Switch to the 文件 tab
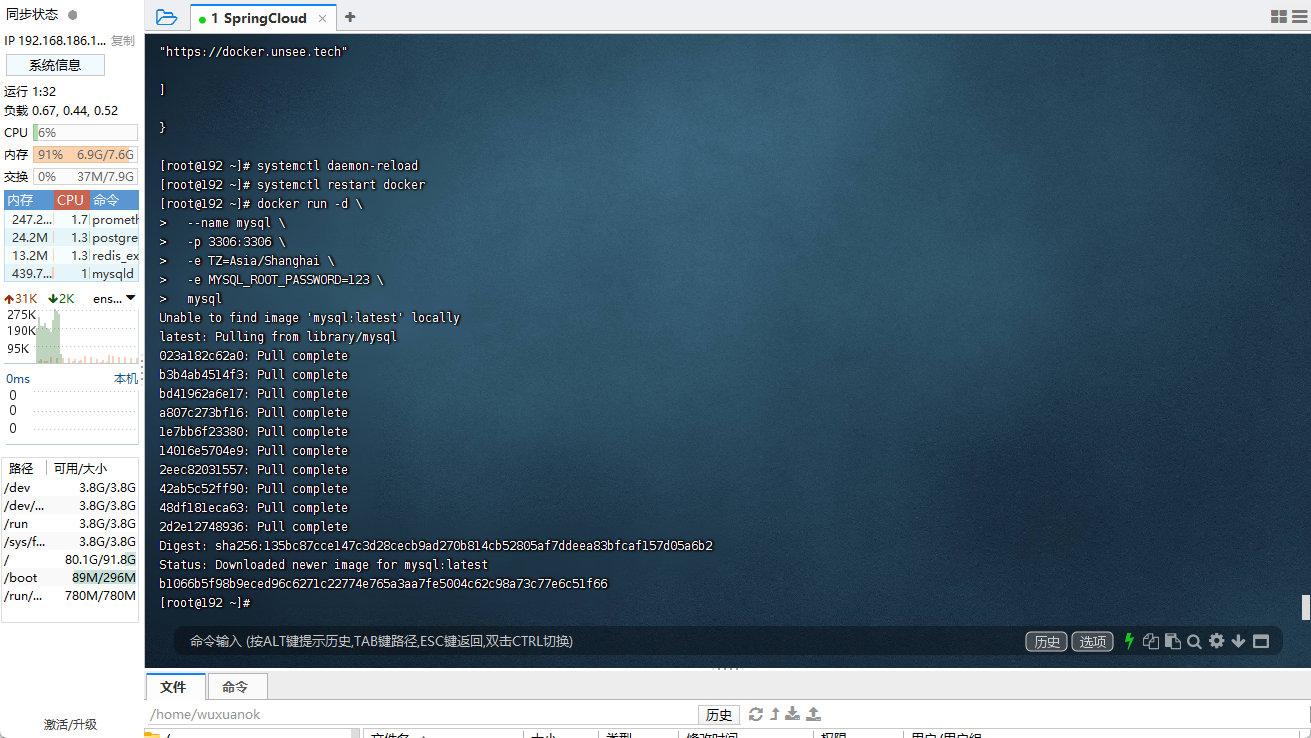 [173, 687]
